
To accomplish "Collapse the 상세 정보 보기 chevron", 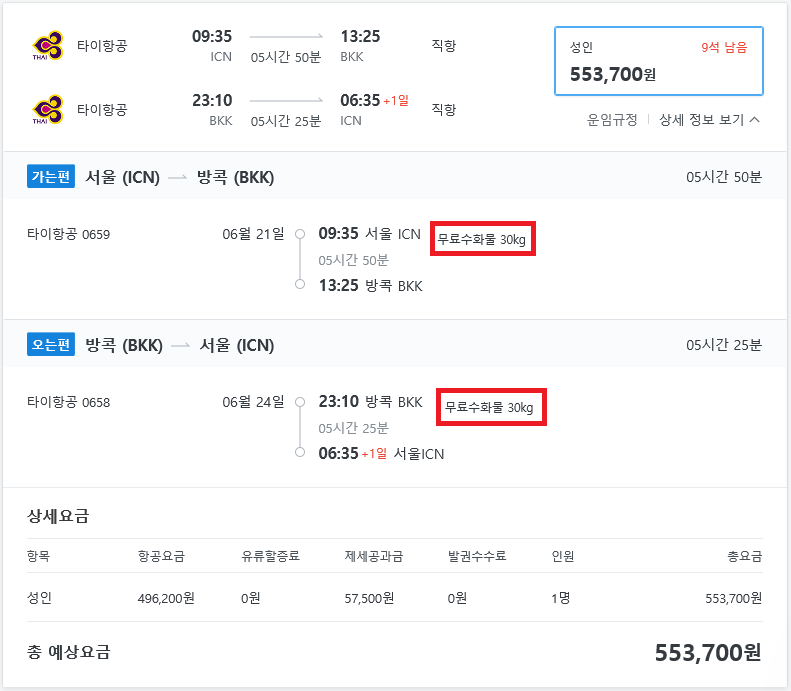I will 754,120.
